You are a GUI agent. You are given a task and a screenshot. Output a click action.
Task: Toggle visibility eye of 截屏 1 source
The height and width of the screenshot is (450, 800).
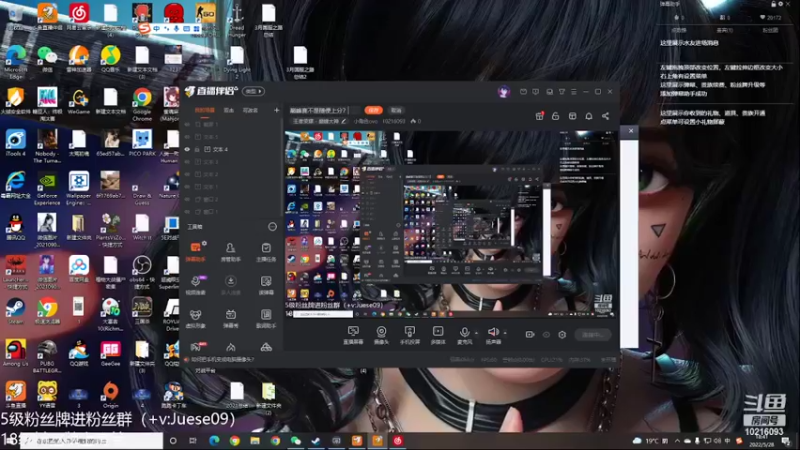(187, 124)
